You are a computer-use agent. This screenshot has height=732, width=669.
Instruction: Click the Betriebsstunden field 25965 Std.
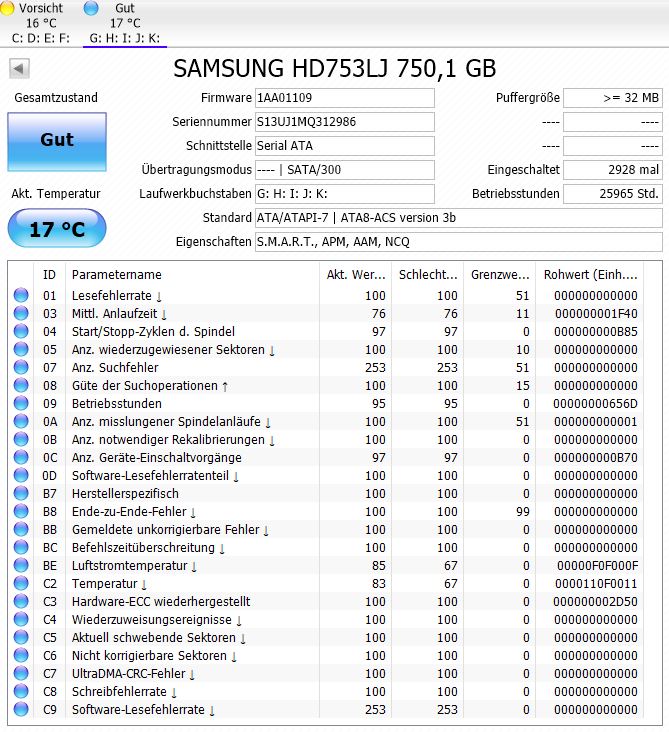click(x=613, y=194)
